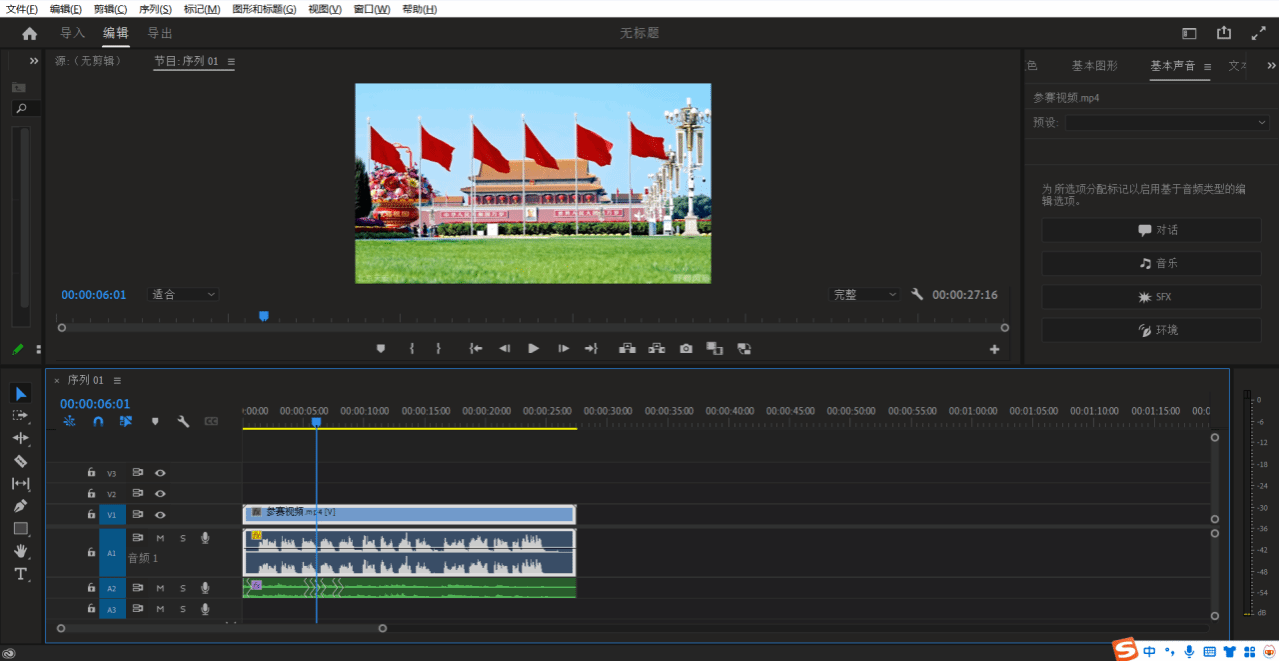Toggle timeline snapping magnet icon
Screen dimensions: 1280x661
[x=98, y=422]
